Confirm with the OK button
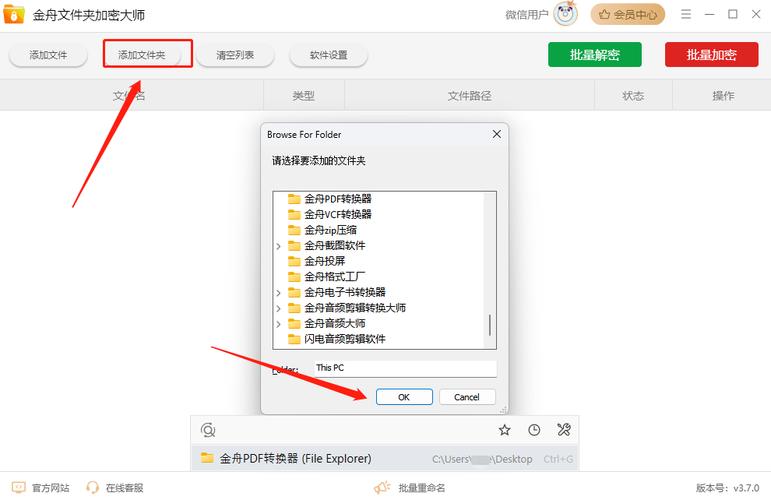This screenshot has height=500, width=771. [404, 397]
